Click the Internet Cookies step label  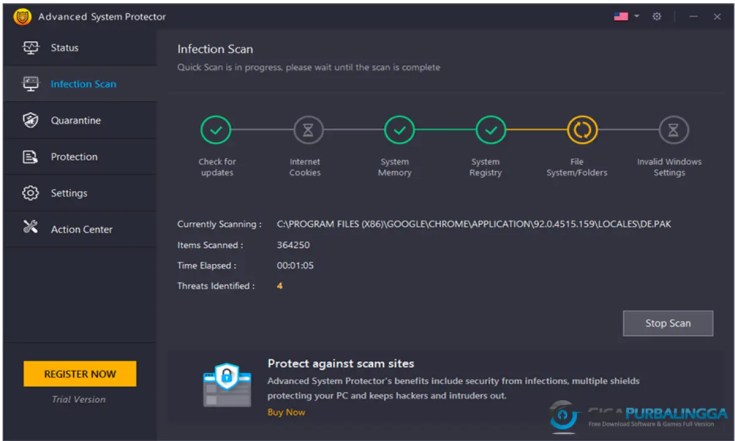(305, 167)
